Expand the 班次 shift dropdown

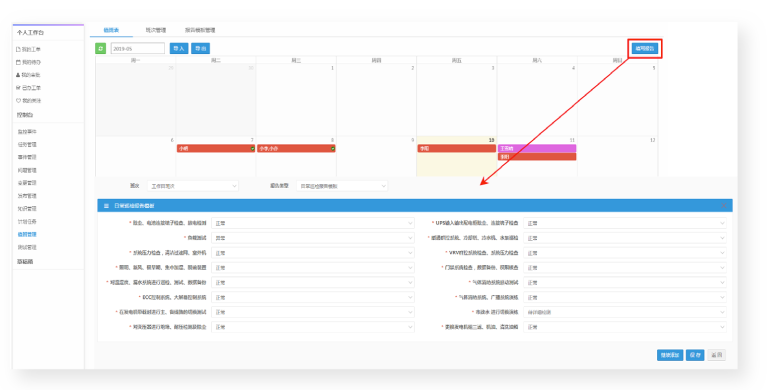192,186
